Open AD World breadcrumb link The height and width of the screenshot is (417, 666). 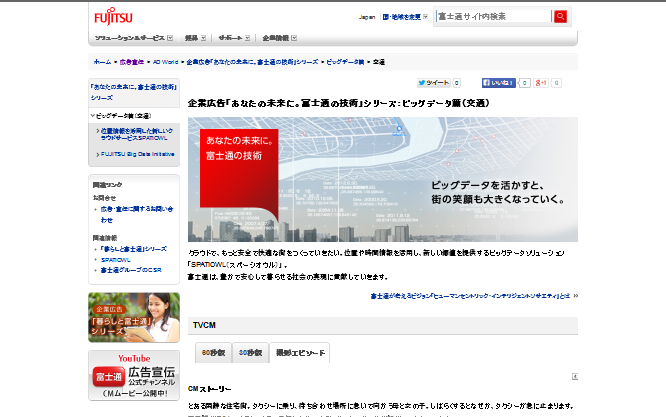pyautogui.click(x=165, y=62)
